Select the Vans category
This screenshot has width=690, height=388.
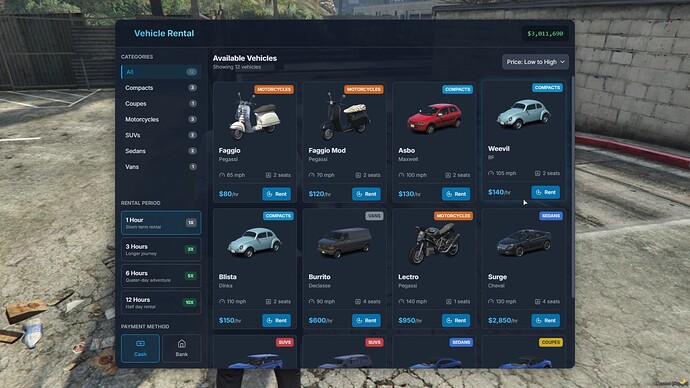(161, 167)
